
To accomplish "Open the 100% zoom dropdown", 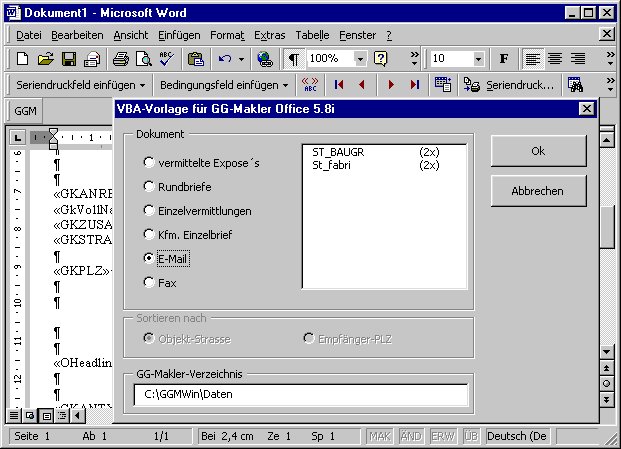I will [360, 59].
